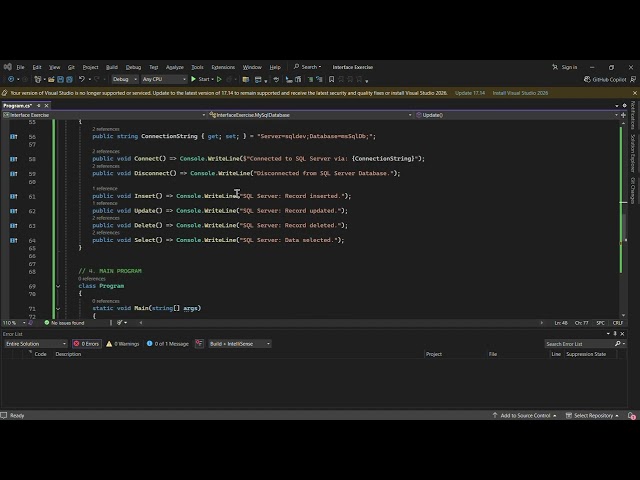Click the Error List search magnifier icon
The width and height of the screenshot is (640, 480).
coord(618,344)
